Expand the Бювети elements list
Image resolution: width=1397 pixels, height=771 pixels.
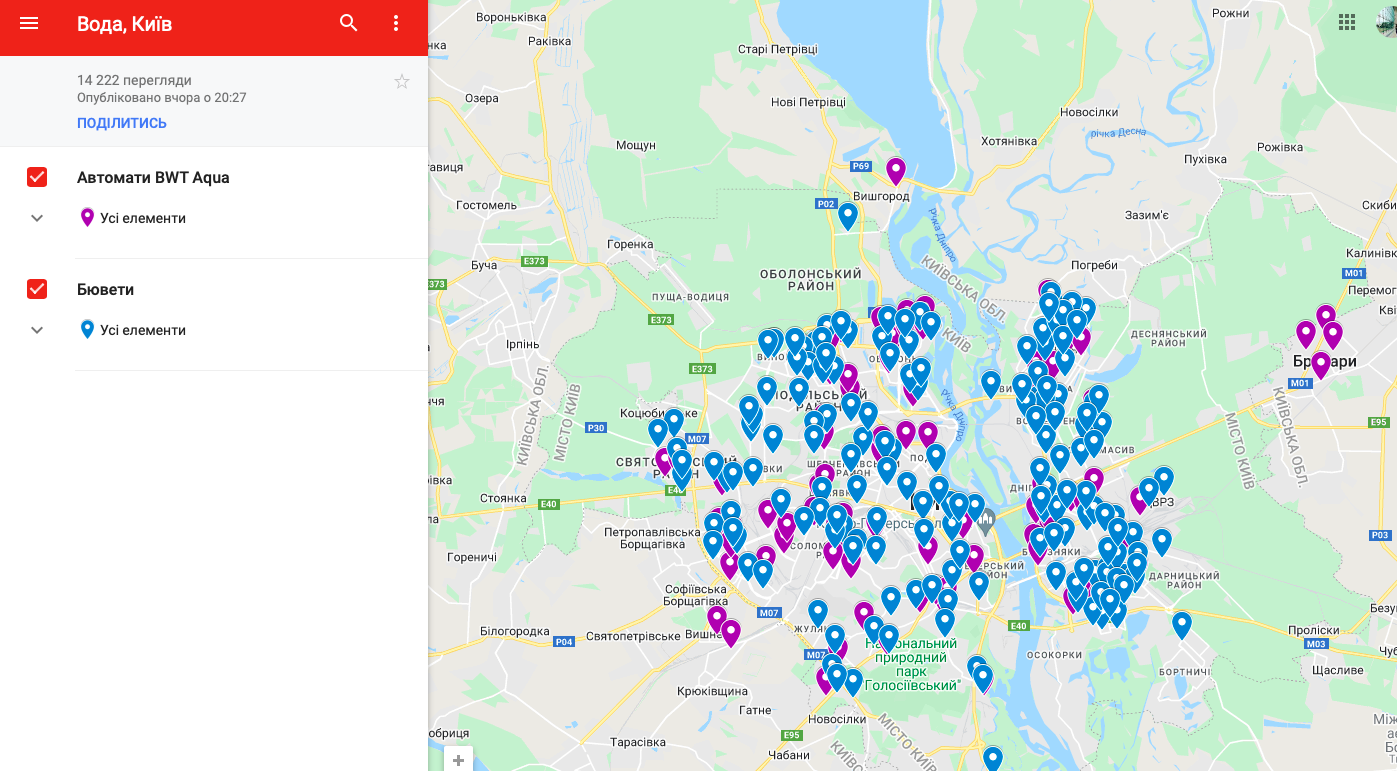37,330
